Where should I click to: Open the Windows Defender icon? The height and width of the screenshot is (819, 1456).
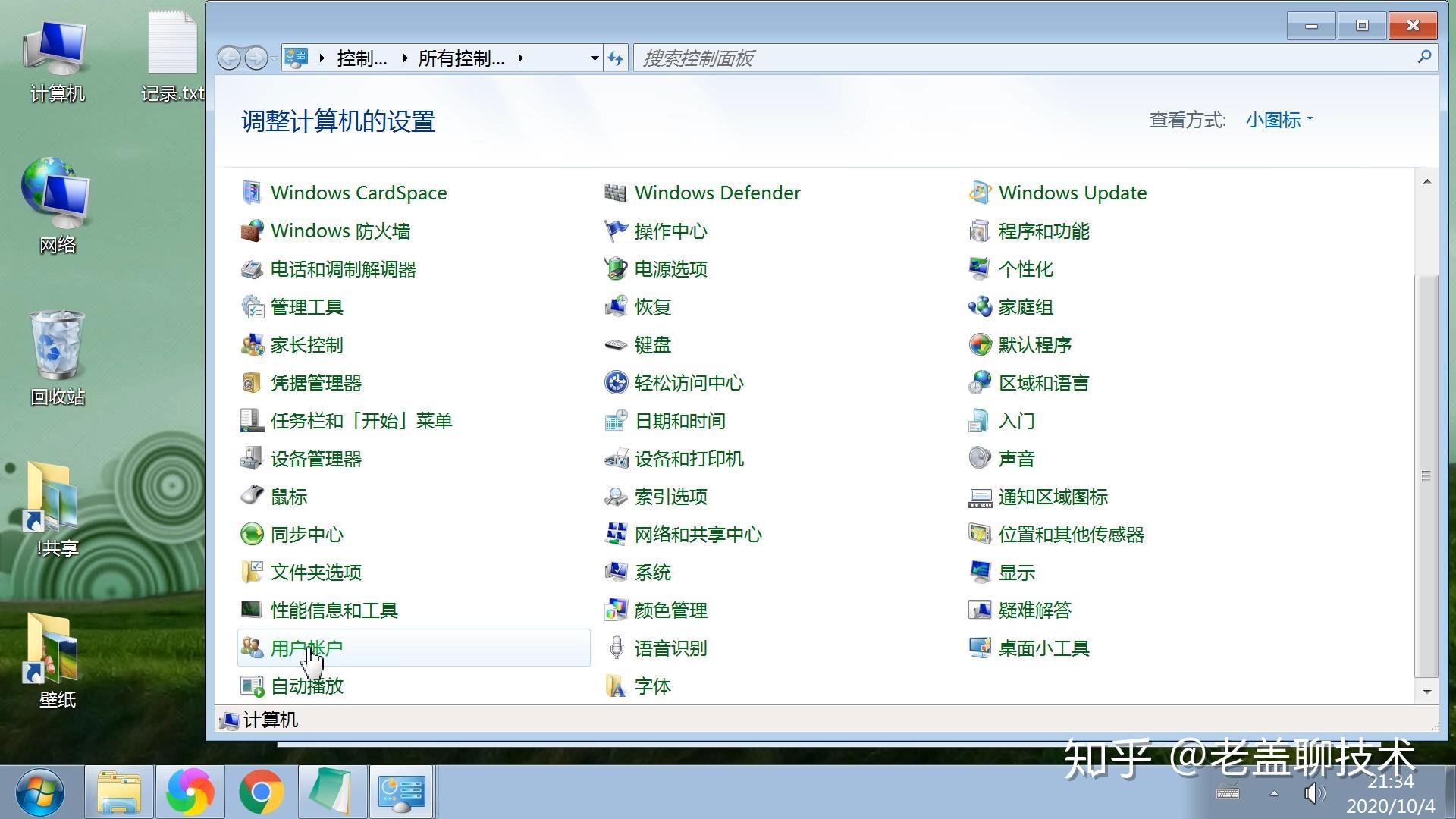point(616,193)
